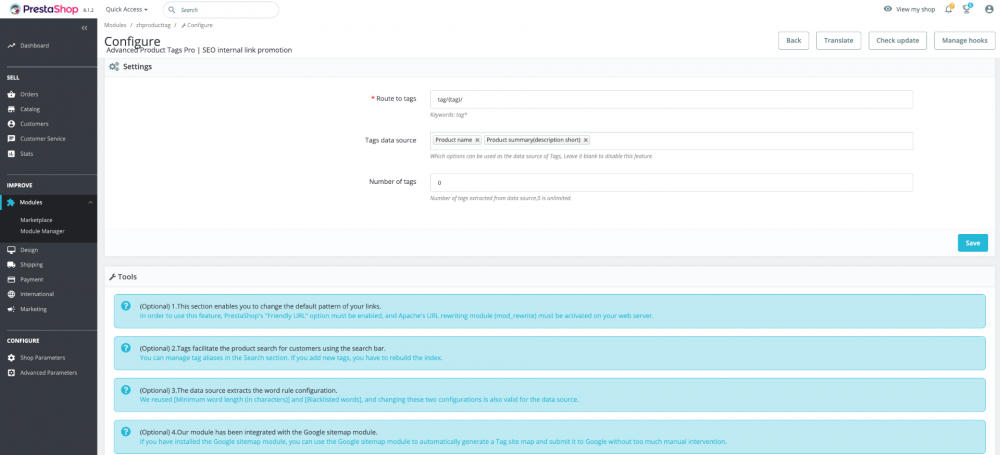1000x455 pixels.
Task: Click the International globe icon
Action: (11, 294)
